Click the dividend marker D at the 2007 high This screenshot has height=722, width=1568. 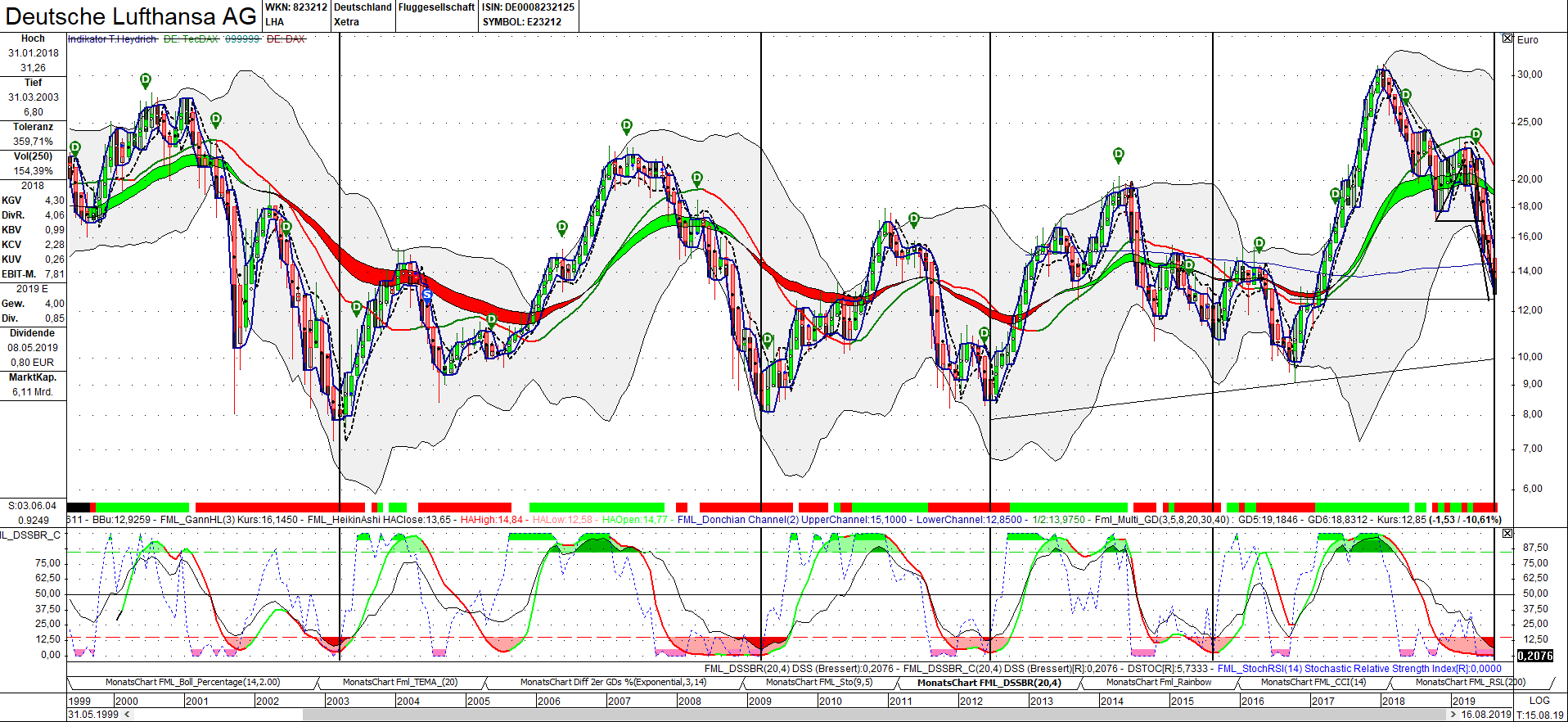click(x=627, y=126)
